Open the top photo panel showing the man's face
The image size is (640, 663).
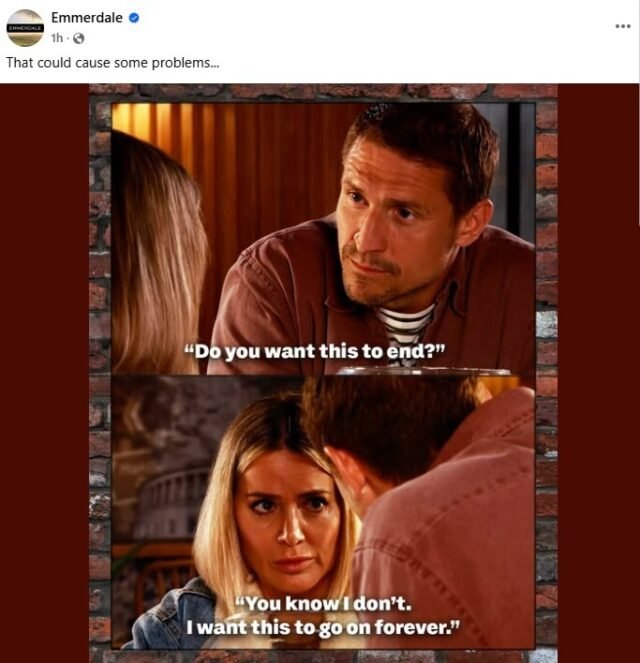point(323,238)
